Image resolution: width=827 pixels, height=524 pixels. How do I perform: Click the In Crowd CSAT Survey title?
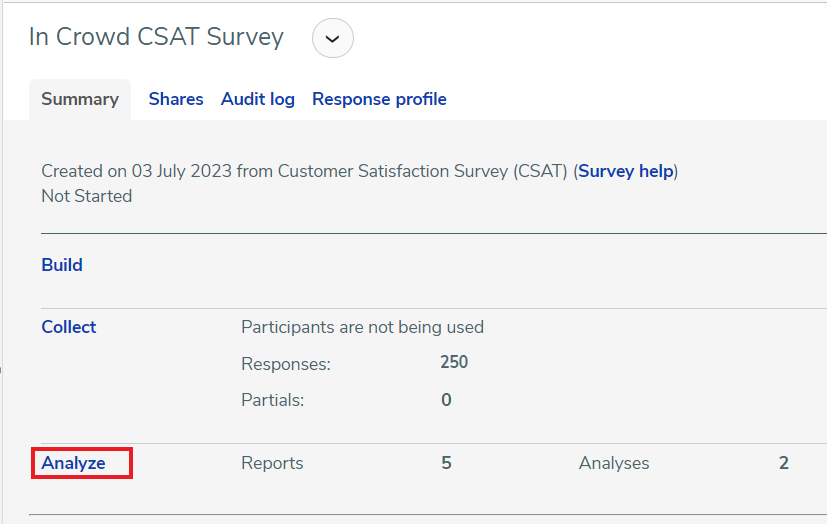point(156,37)
